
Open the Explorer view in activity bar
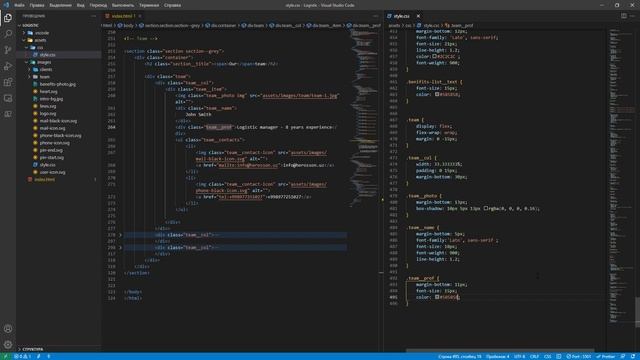[8, 18]
